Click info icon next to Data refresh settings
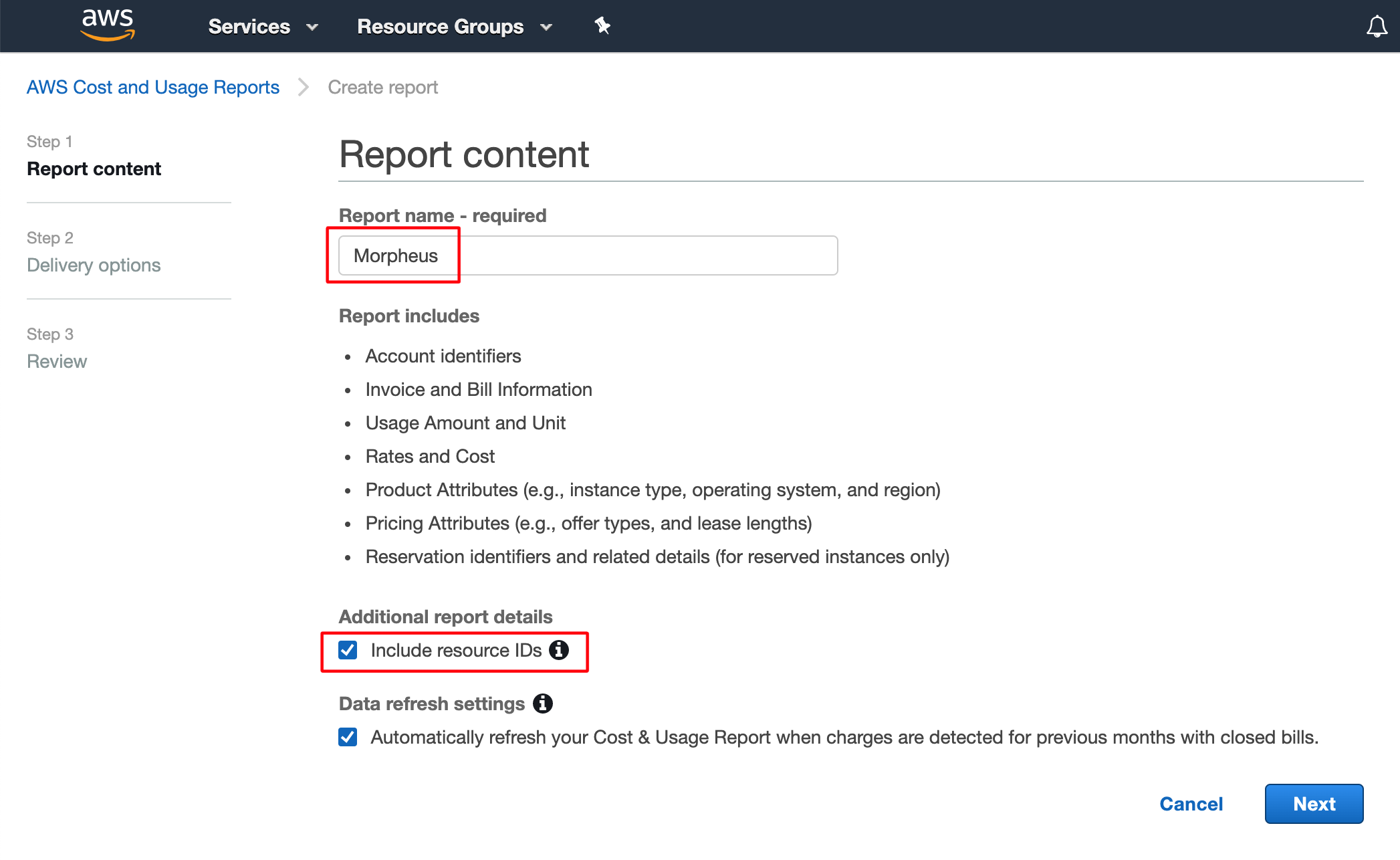The width and height of the screenshot is (1400, 860). tap(543, 704)
